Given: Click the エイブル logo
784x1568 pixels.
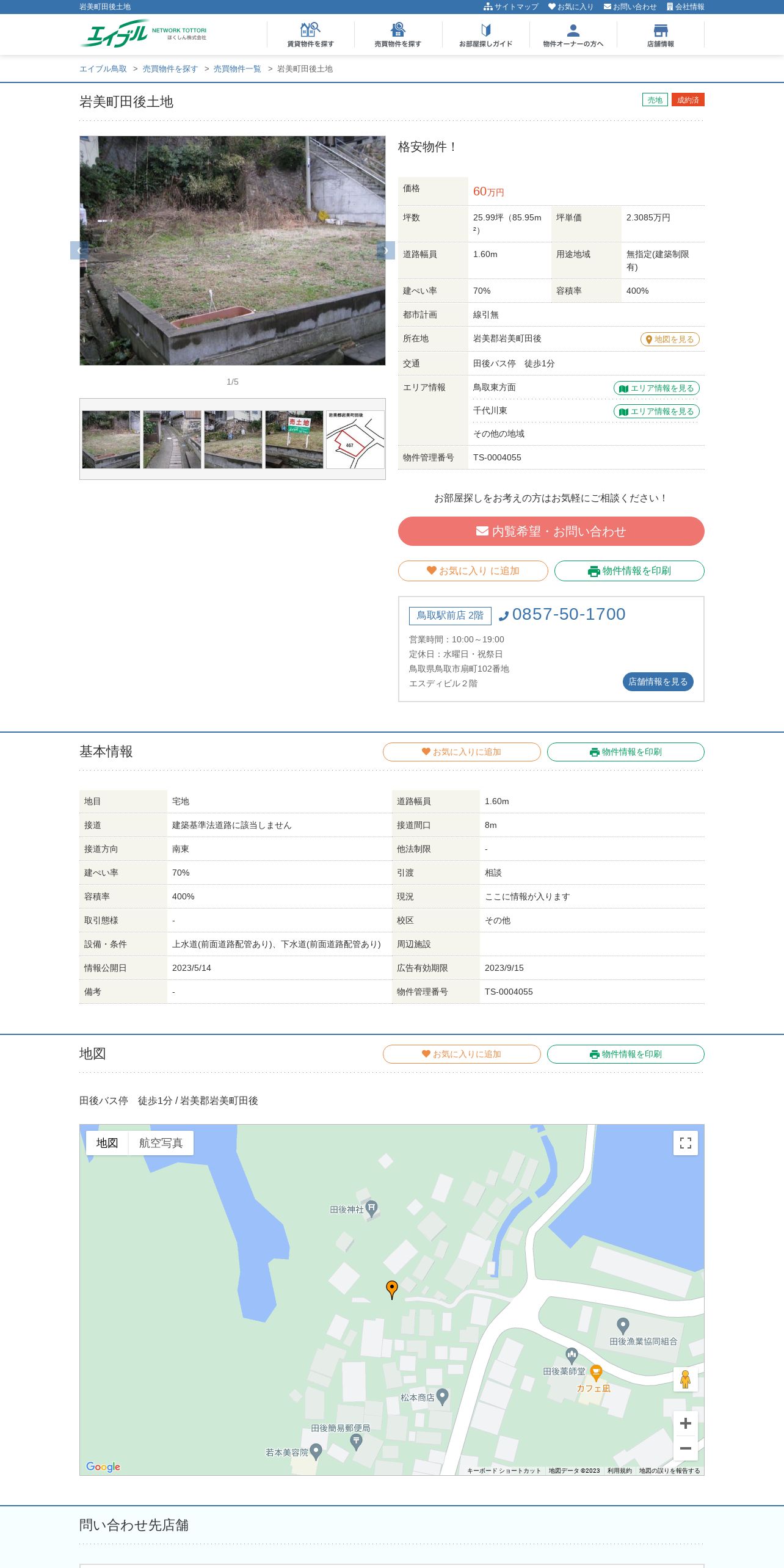Looking at the screenshot, I should tap(143, 34).
